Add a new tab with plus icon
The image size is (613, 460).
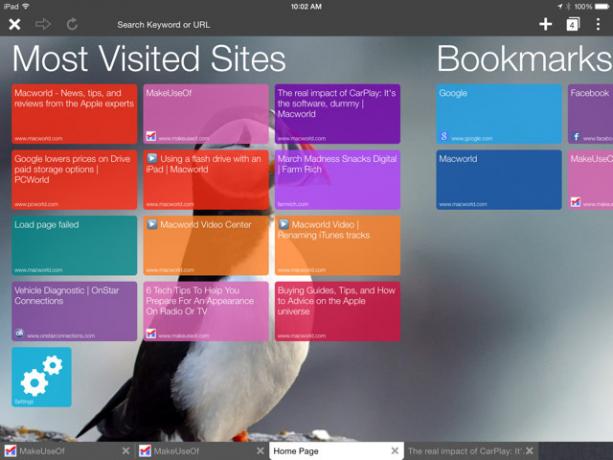tap(545, 24)
